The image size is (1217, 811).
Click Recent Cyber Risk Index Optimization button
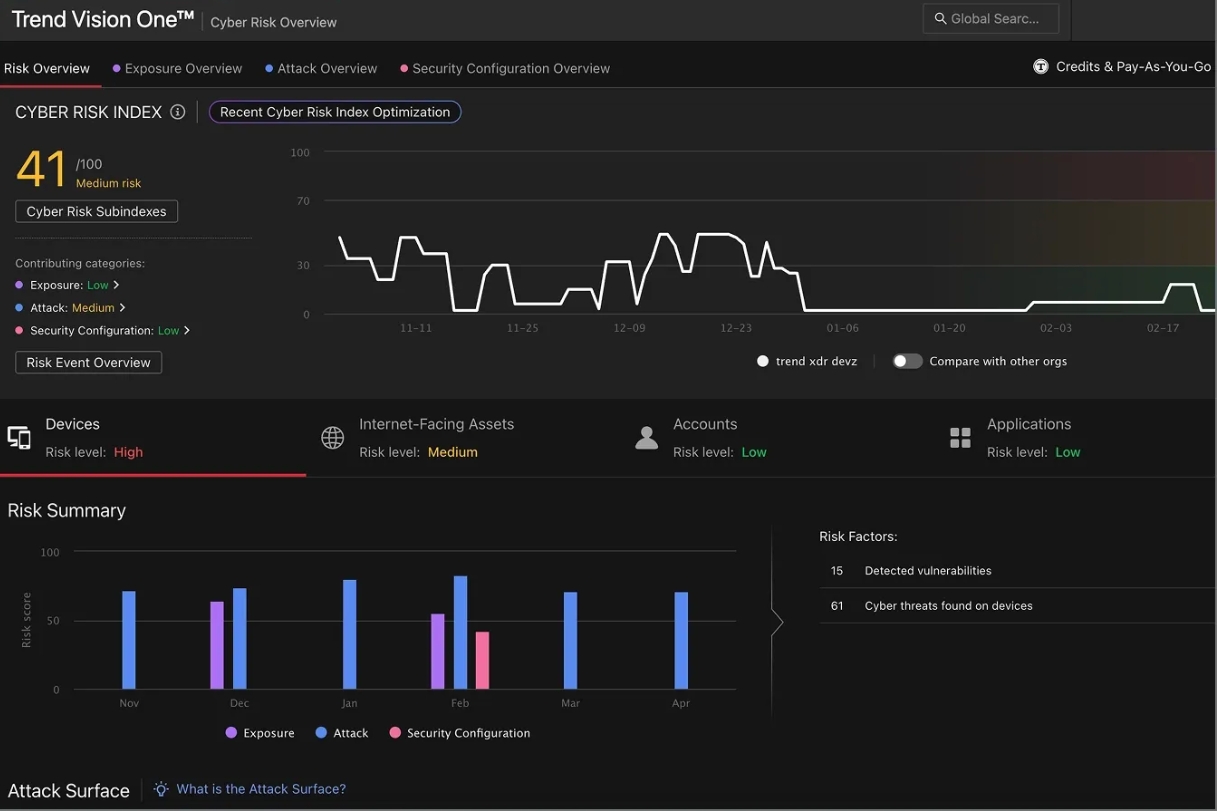[335, 112]
